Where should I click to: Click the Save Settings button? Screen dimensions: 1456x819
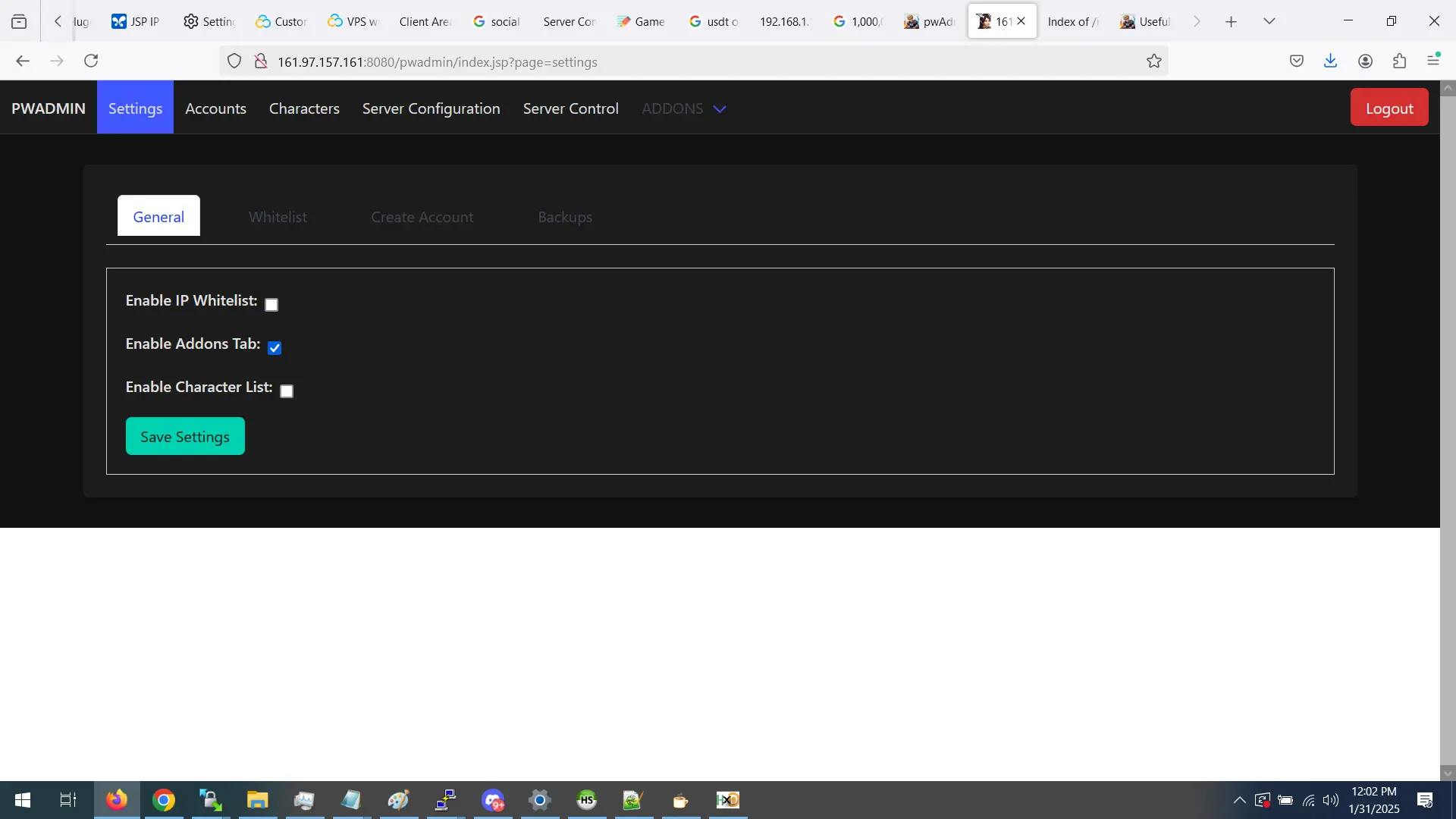pos(185,436)
